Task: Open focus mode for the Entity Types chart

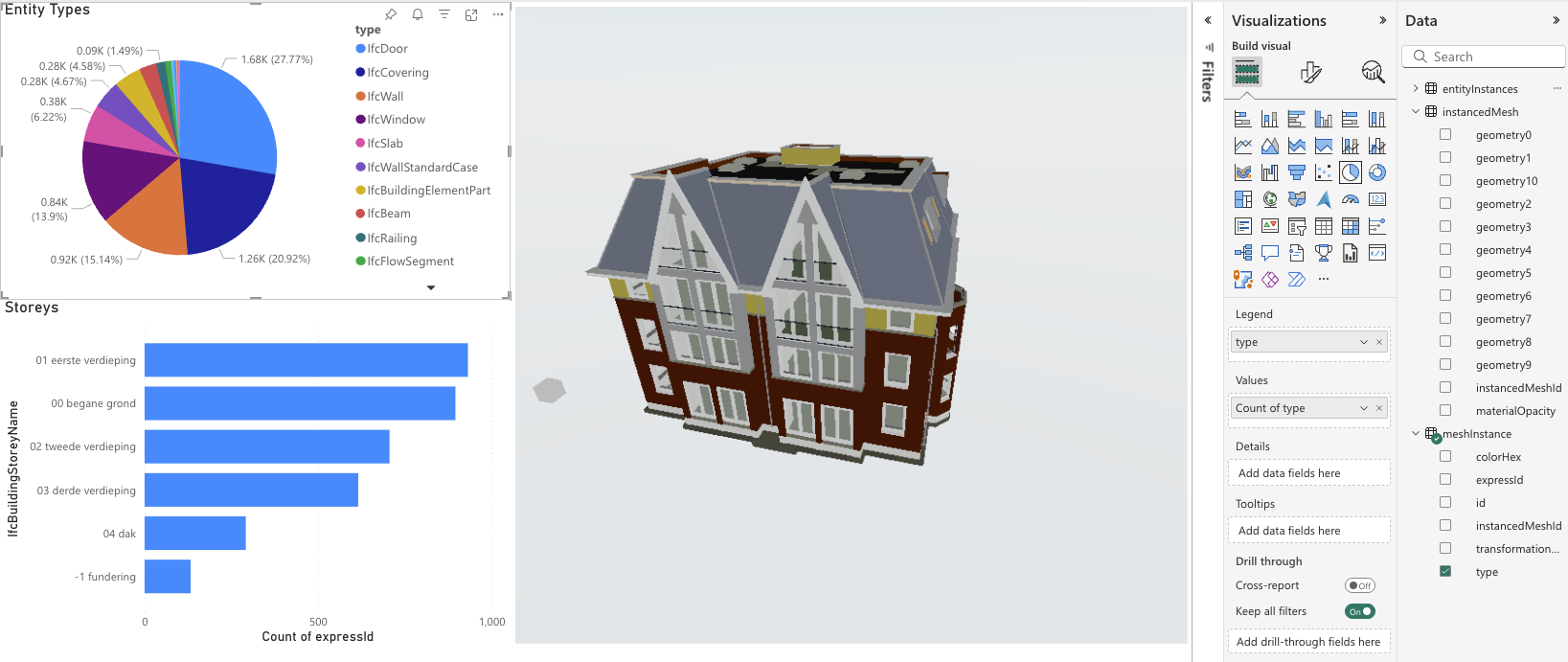Action: coord(471,14)
